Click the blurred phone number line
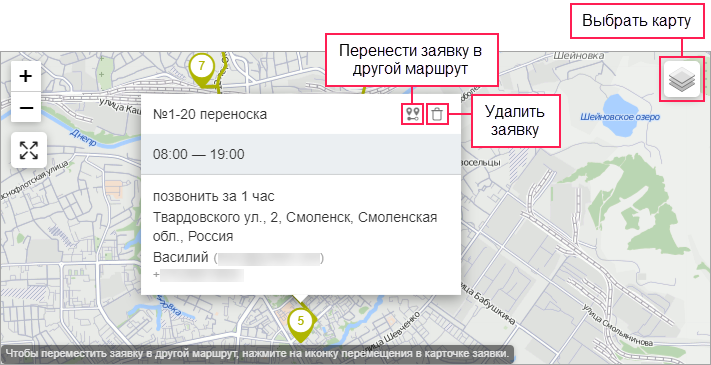 199,275
